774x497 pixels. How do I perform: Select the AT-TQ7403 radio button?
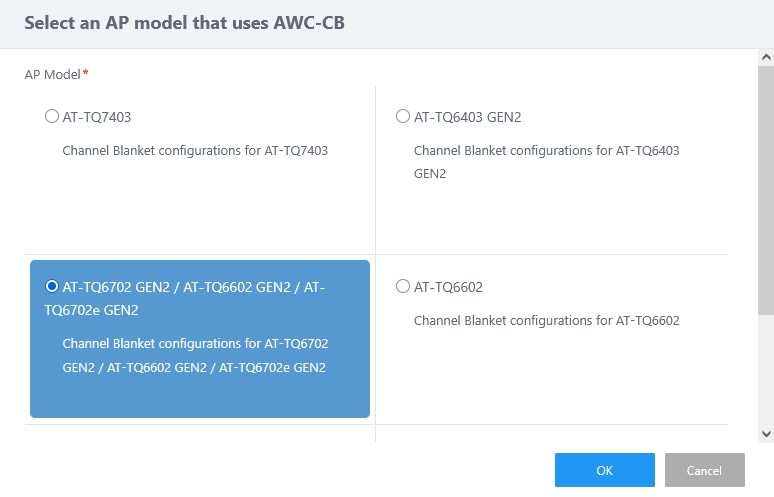pyautogui.click(x=52, y=117)
